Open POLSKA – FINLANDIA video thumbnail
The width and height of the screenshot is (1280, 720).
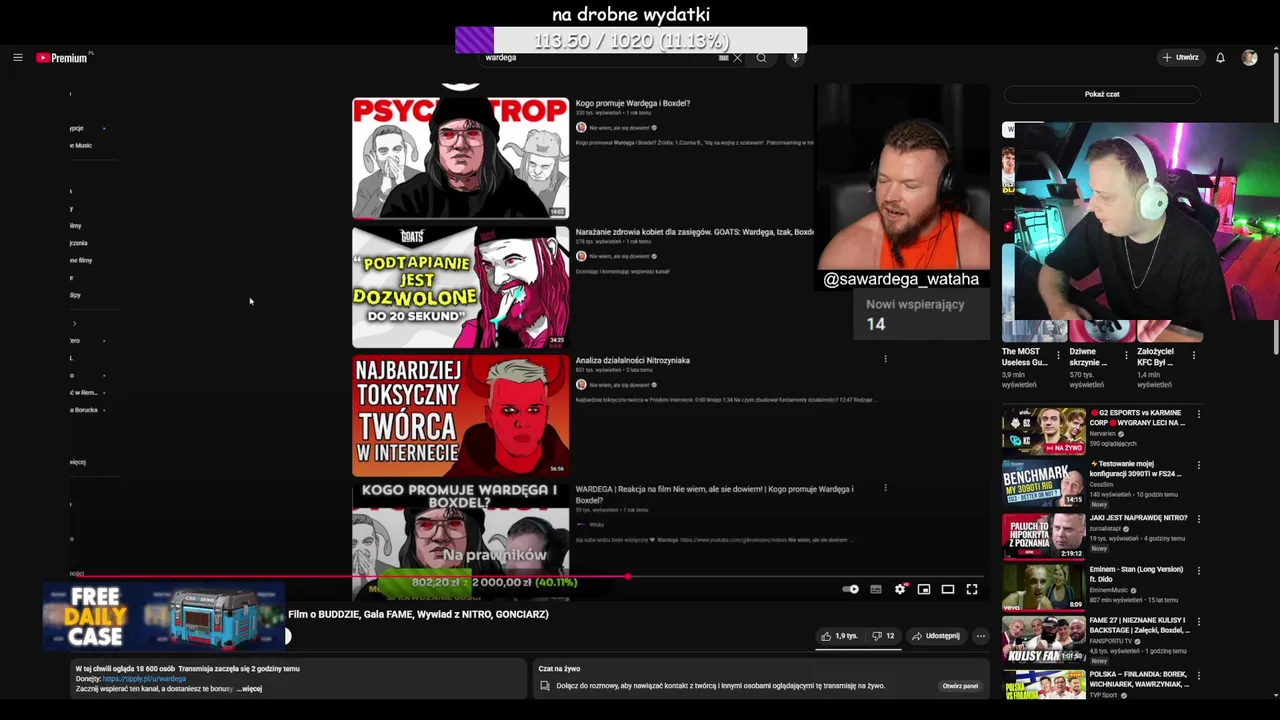(x=1043, y=684)
